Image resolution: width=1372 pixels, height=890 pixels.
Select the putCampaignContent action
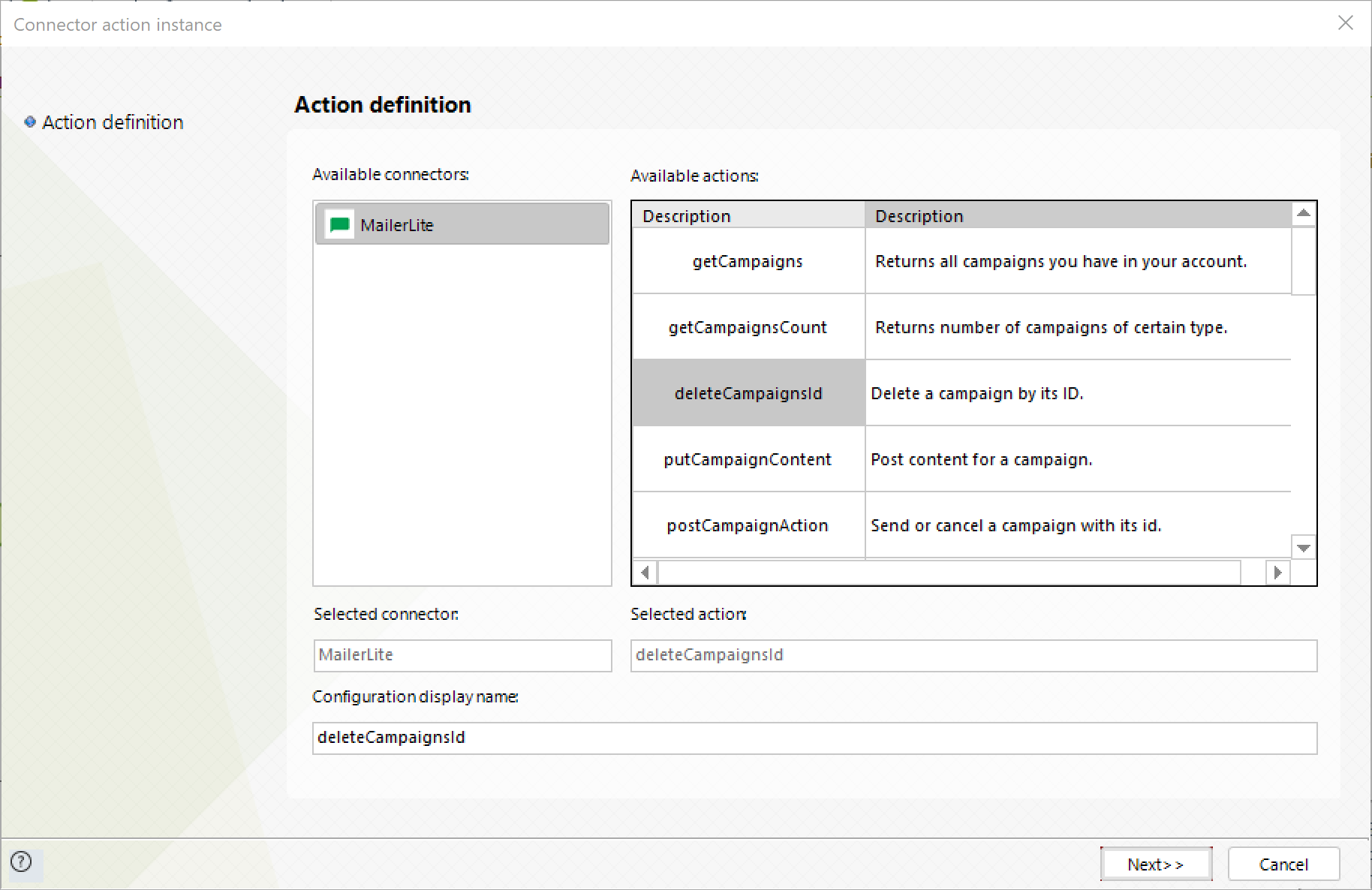tap(748, 459)
